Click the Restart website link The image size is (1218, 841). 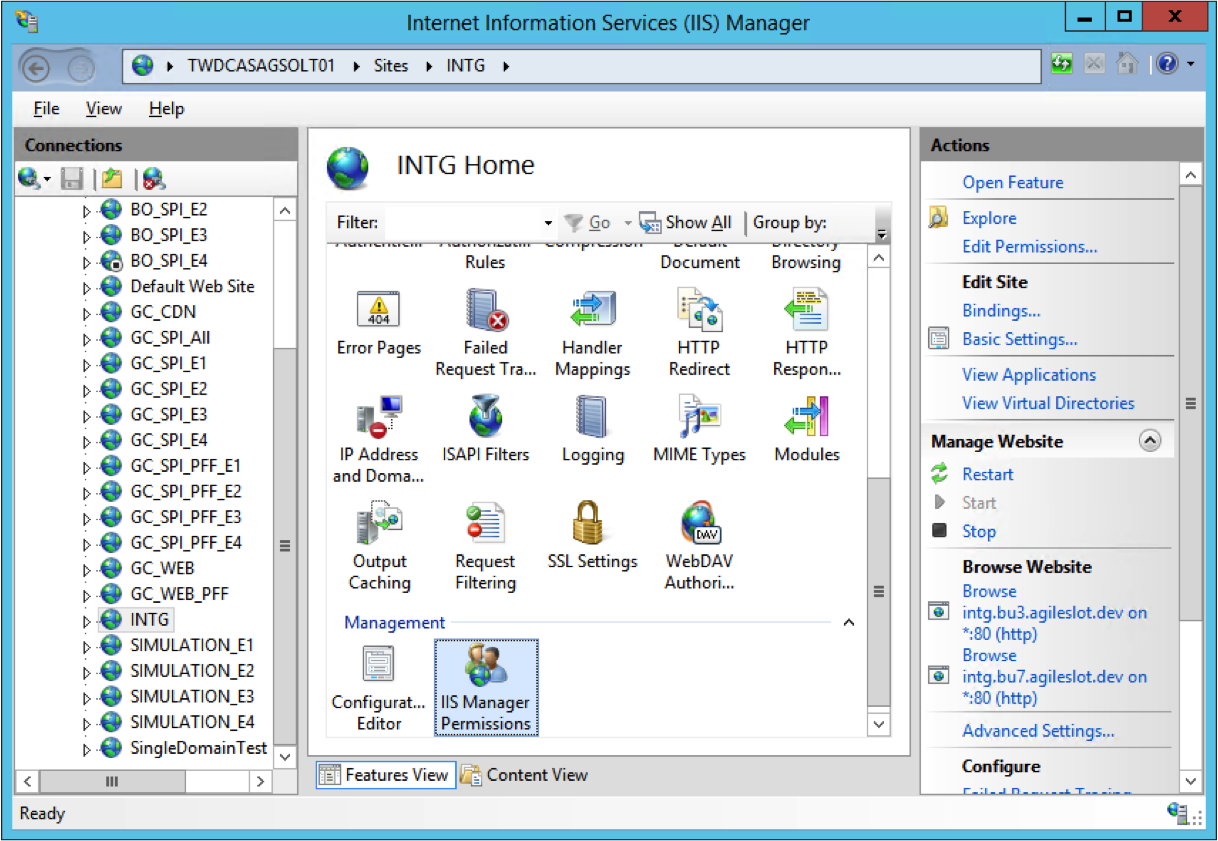pyautogui.click(x=988, y=474)
